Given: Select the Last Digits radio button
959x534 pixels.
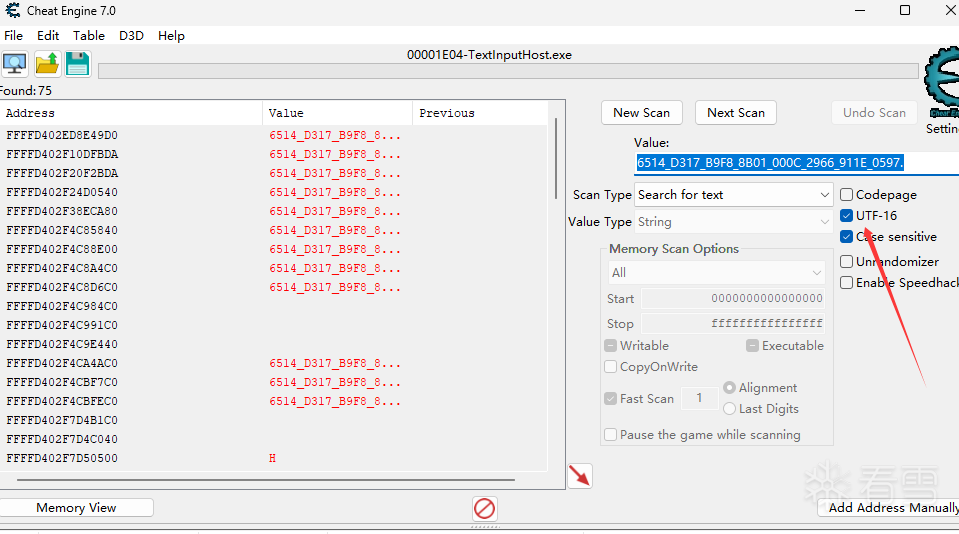Looking at the screenshot, I should [729, 409].
